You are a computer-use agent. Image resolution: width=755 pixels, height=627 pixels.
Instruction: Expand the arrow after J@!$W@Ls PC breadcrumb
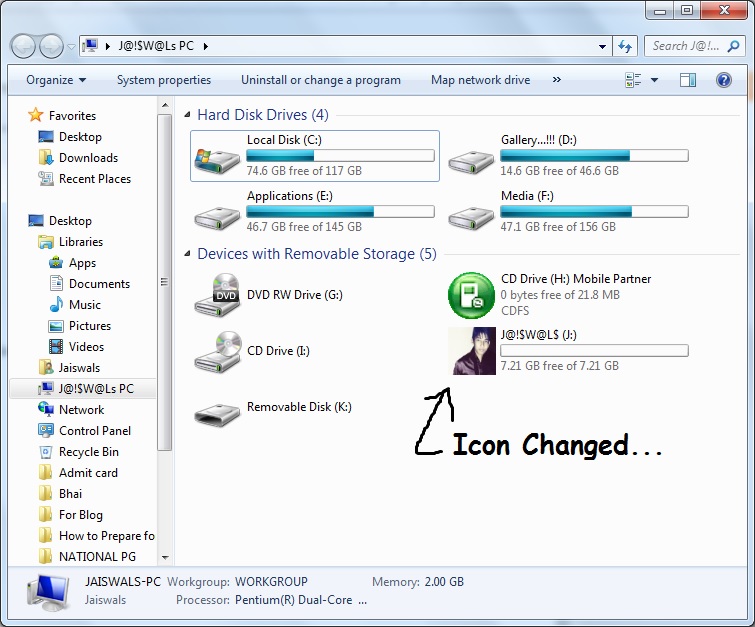(x=206, y=46)
